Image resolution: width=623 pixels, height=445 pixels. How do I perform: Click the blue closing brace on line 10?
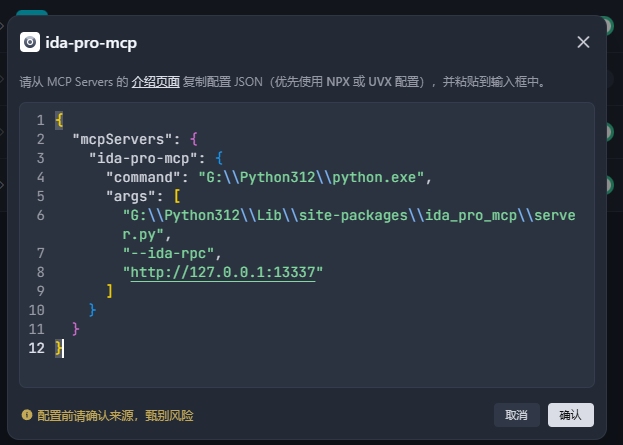pos(93,310)
